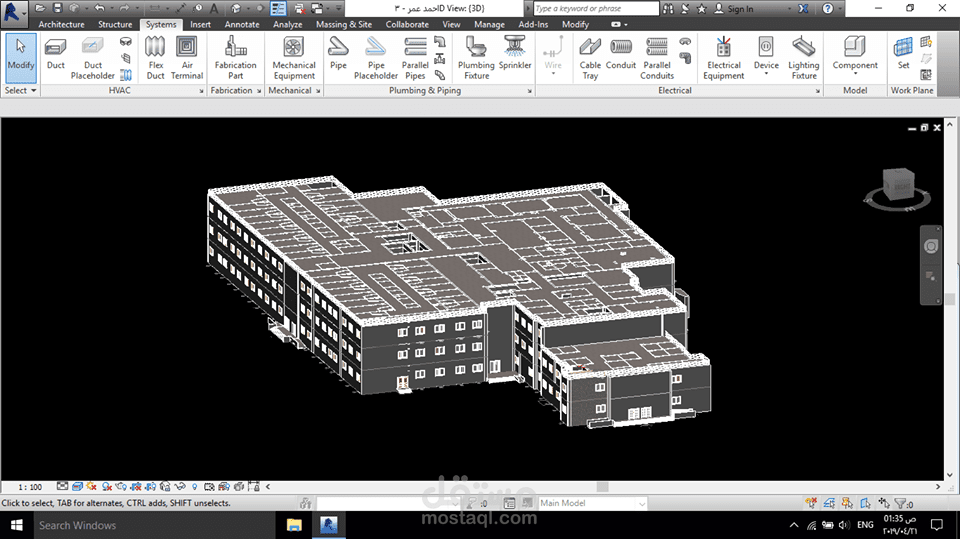Select Mechanical Equipment tool
This screenshot has width=960, height=539.
[x=294, y=58]
